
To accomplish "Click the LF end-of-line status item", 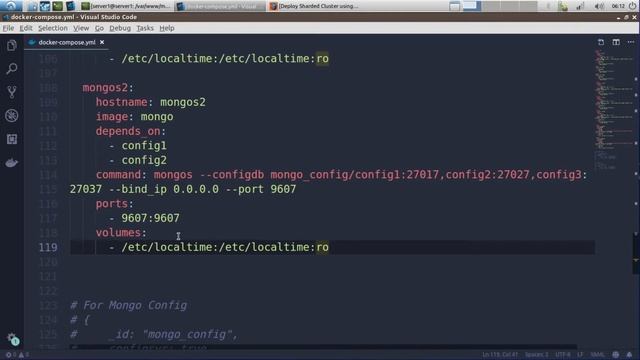I will pos(580,355).
